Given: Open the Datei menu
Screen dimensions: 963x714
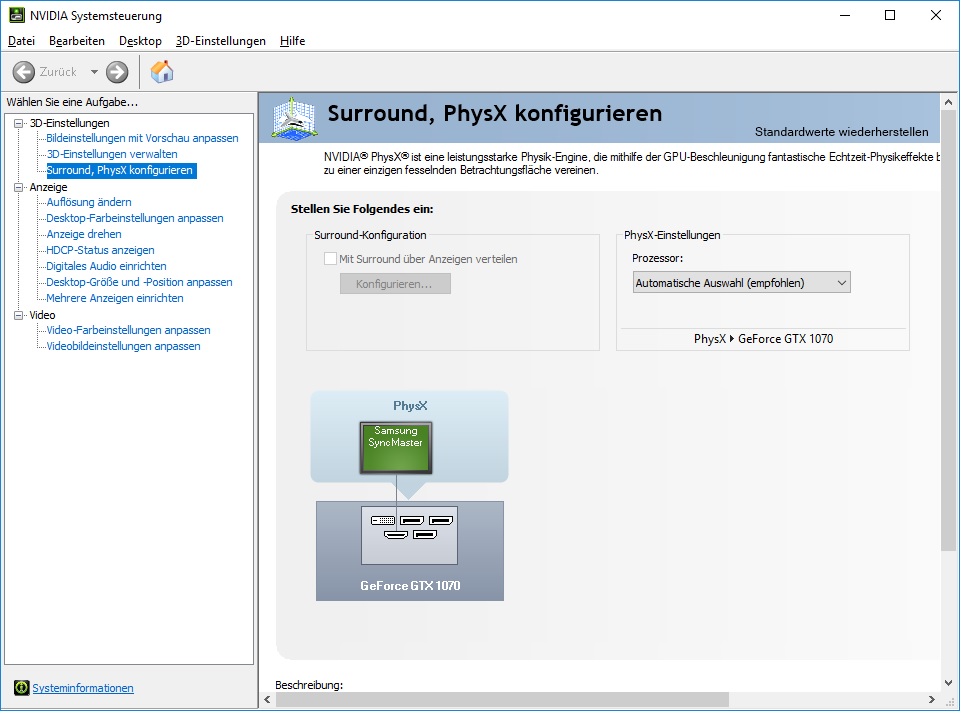Looking at the screenshot, I should pyautogui.click(x=21, y=41).
